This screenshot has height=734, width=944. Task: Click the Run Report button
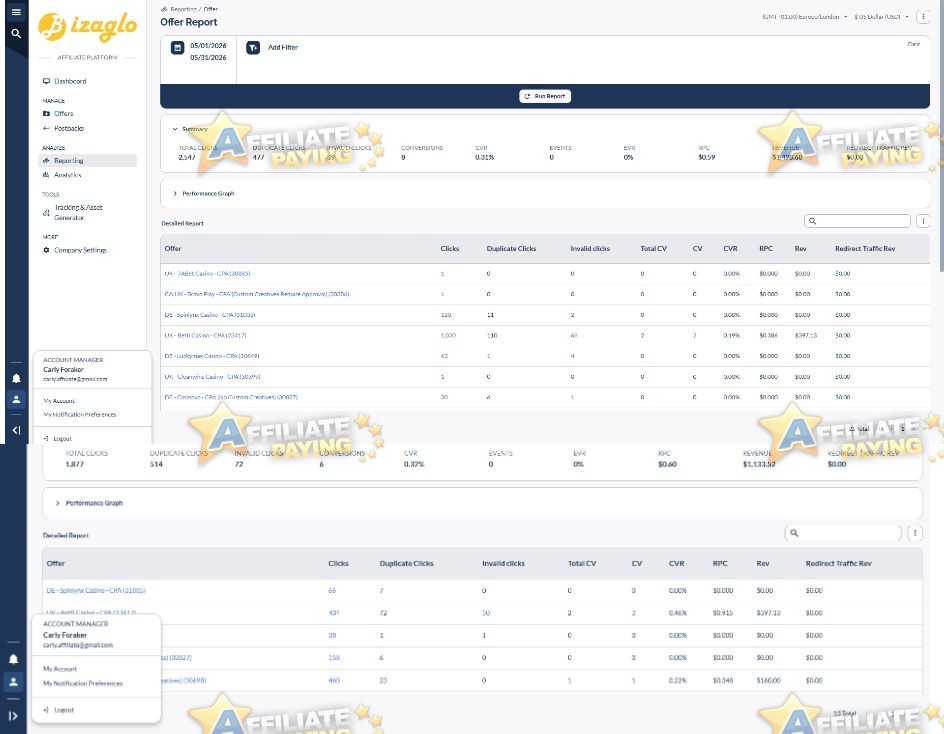pyautogui.click(x=545, y=96)
